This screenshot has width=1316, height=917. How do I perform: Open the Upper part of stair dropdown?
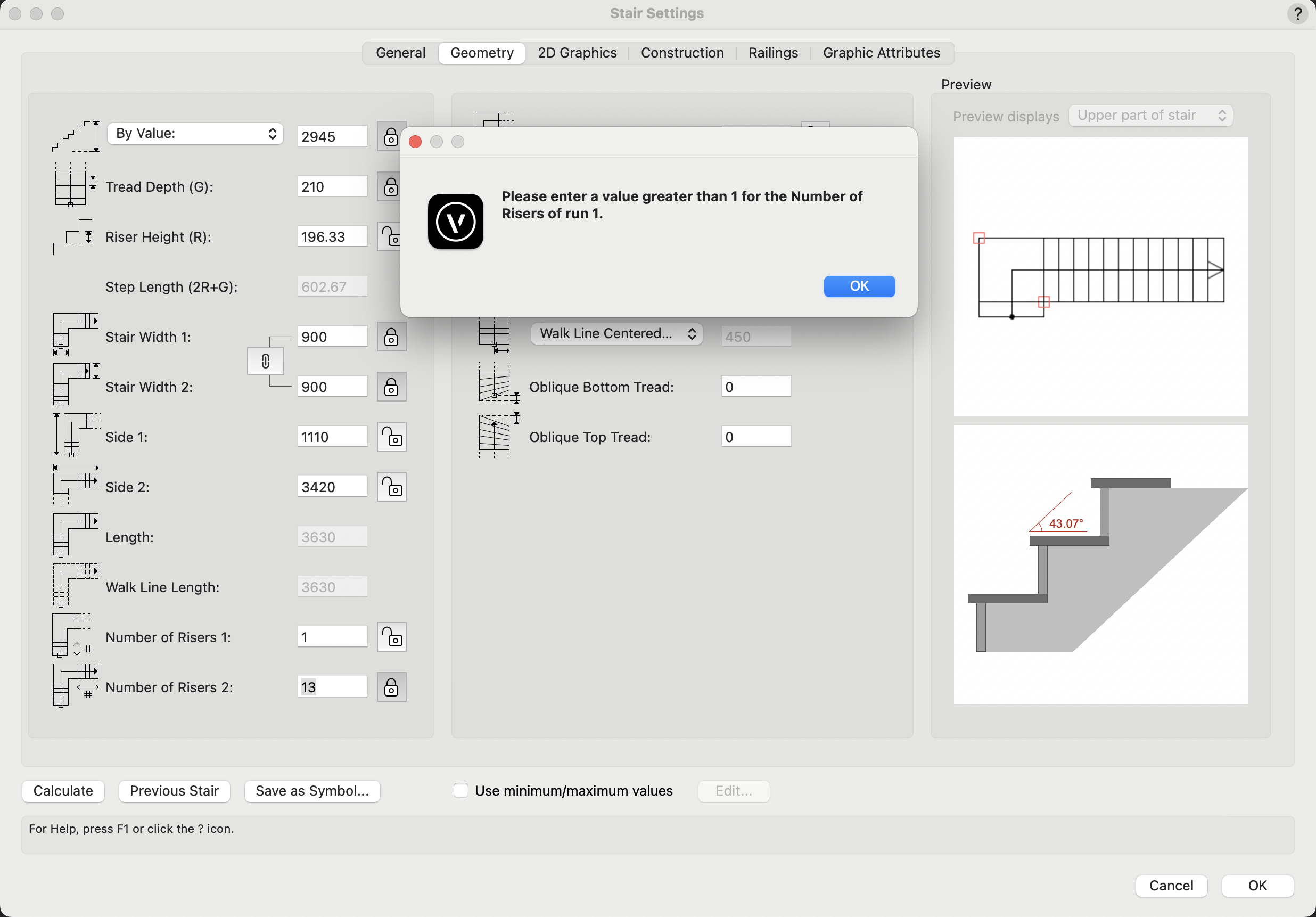(1150, 115)
